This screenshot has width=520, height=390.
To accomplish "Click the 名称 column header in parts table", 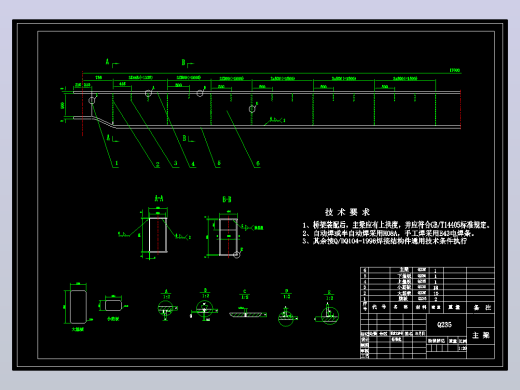I will (x=401, y=307).
